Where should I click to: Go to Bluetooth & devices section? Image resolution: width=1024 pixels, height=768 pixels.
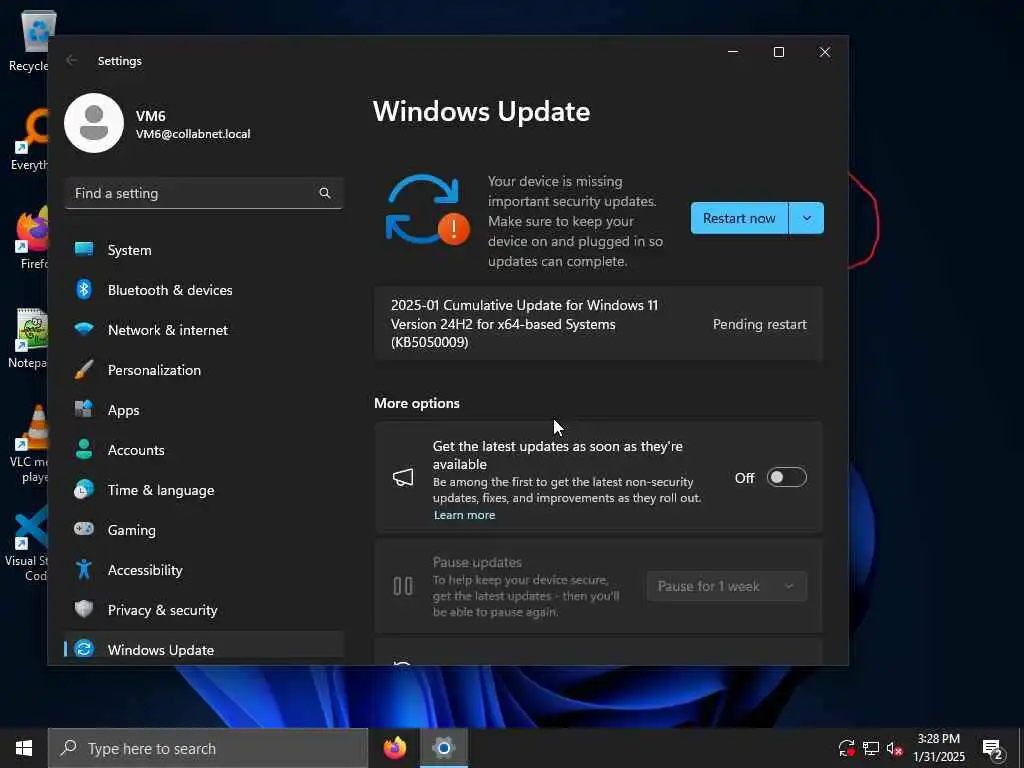coord(204,289)
